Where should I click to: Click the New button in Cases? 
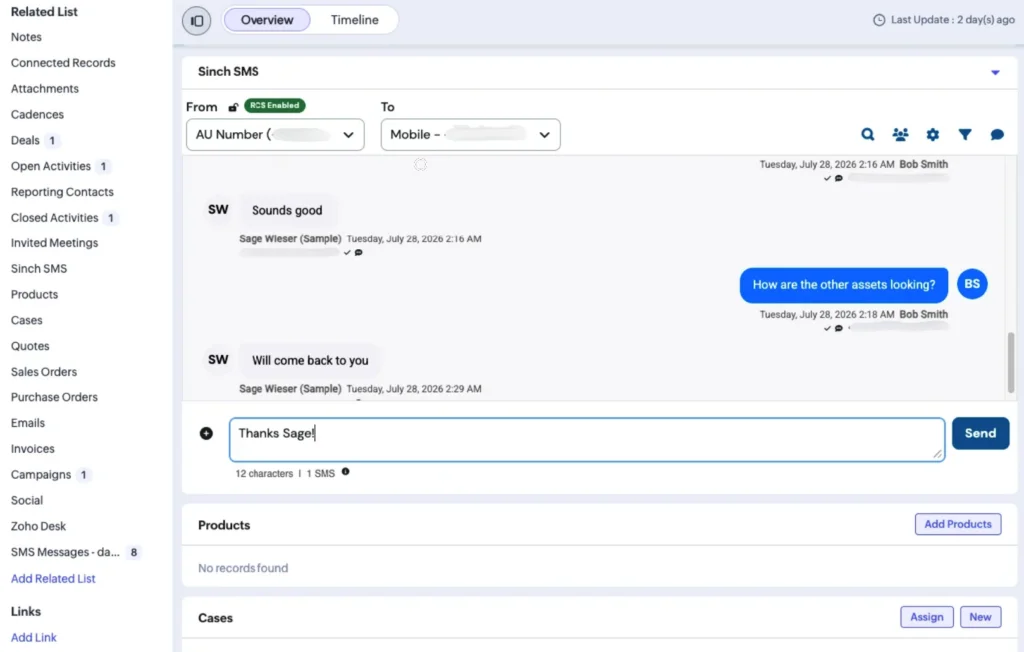click(980, 617)
